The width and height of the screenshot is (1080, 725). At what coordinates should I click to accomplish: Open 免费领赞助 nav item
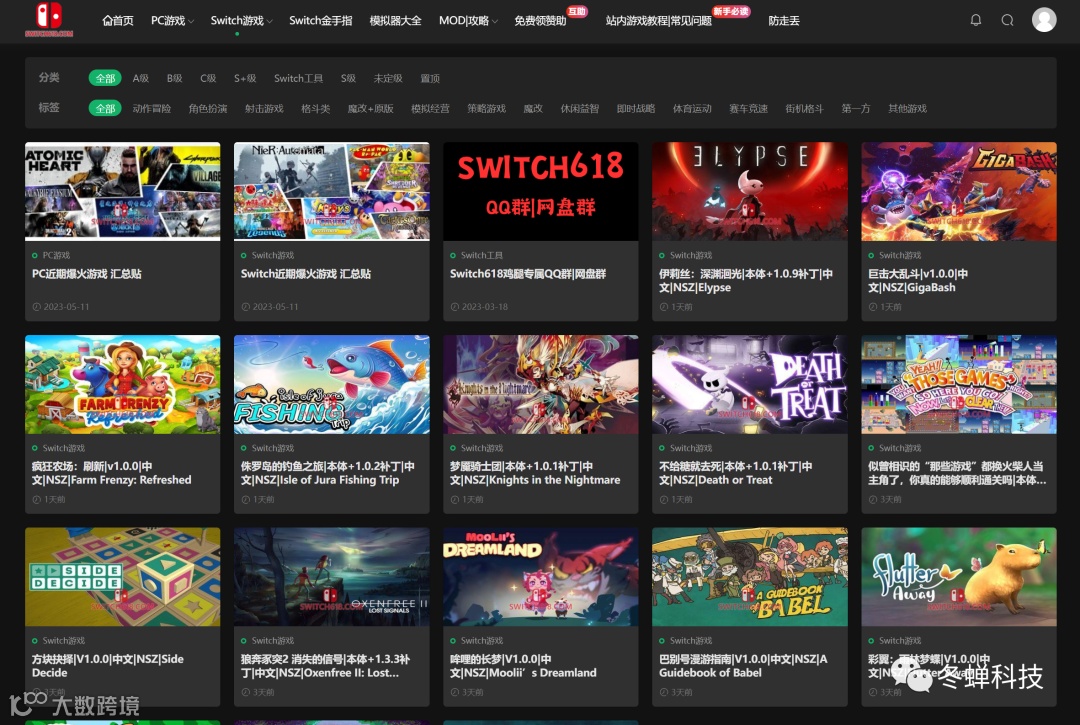[540, 21]
